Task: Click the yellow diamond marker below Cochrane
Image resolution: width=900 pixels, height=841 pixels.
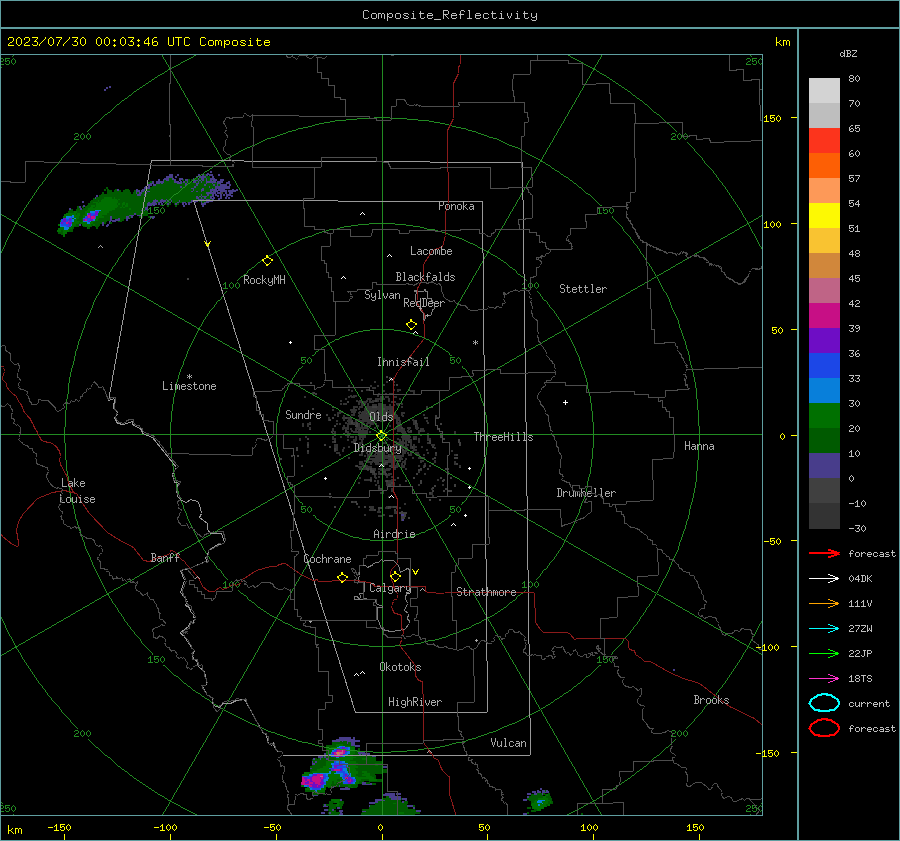Action: coord(342,577)
